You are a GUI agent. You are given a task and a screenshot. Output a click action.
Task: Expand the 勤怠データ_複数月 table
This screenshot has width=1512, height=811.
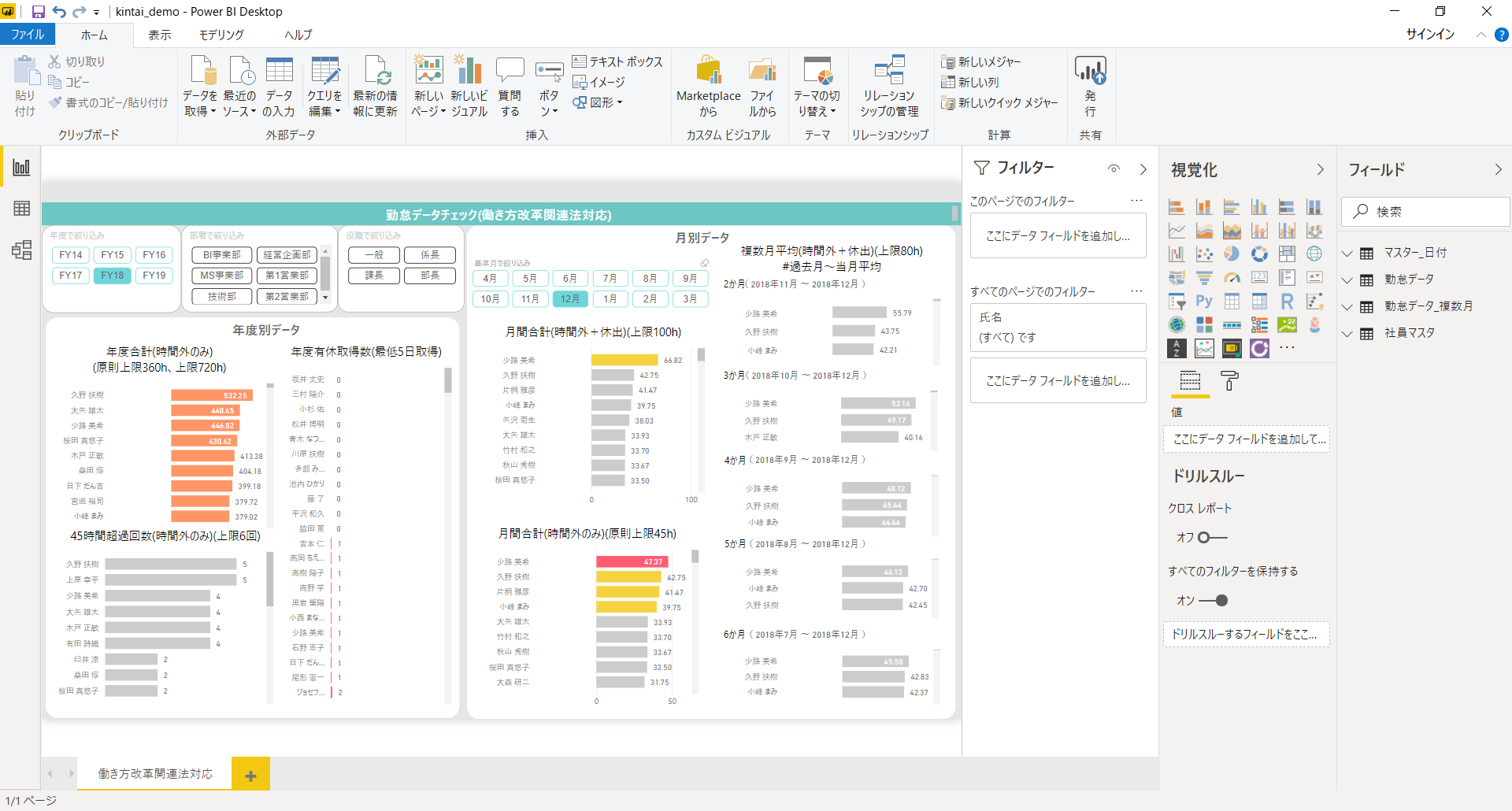point(1347,307)
